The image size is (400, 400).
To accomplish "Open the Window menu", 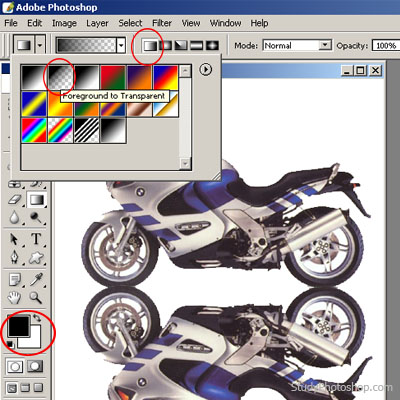I will [226, 23].
